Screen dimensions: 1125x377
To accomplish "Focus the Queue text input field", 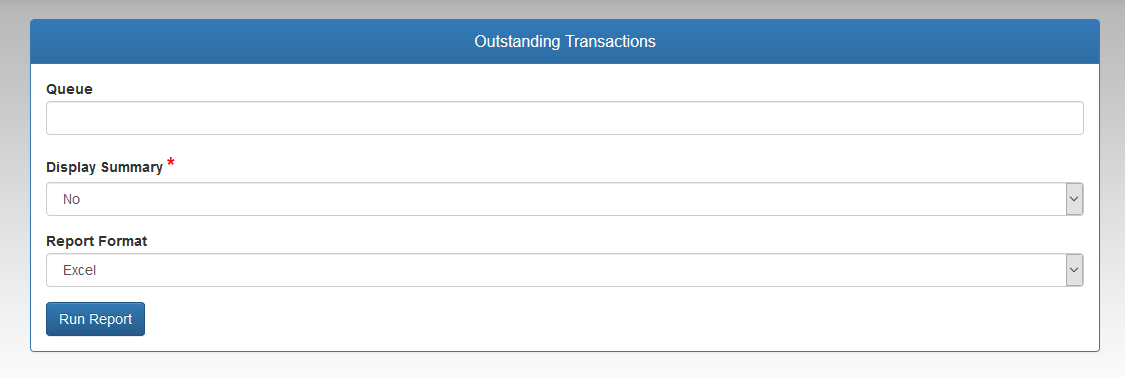I will (x=565, y=118).
